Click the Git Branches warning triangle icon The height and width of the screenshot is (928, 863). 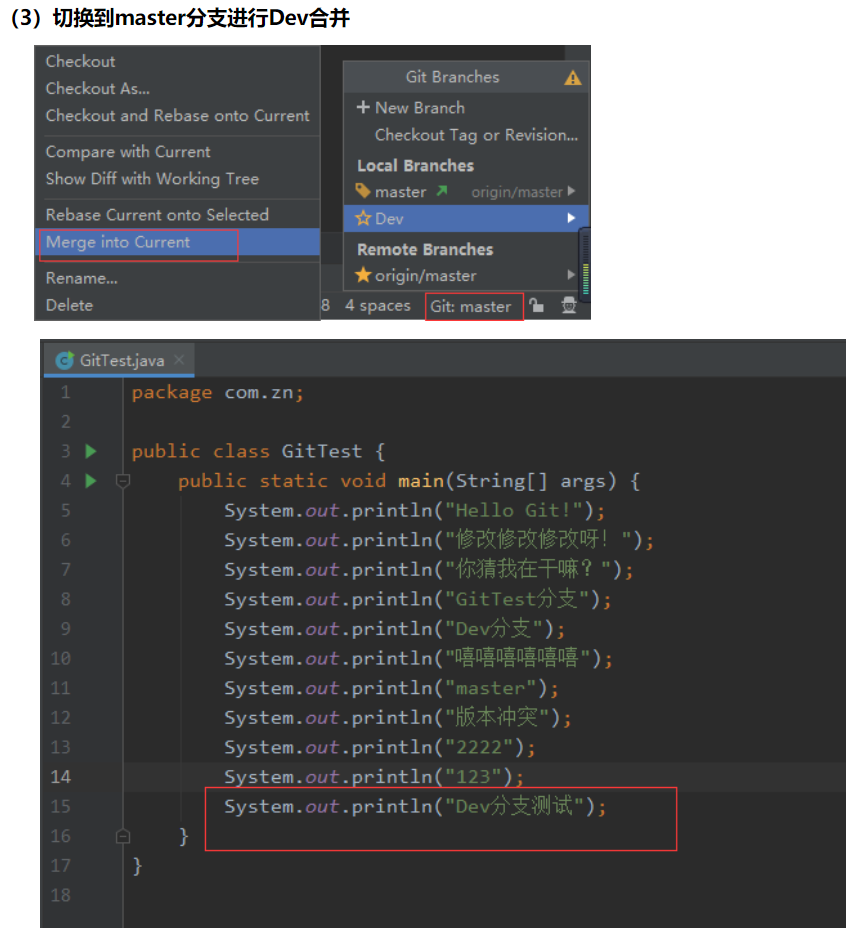tap(572, 78)
